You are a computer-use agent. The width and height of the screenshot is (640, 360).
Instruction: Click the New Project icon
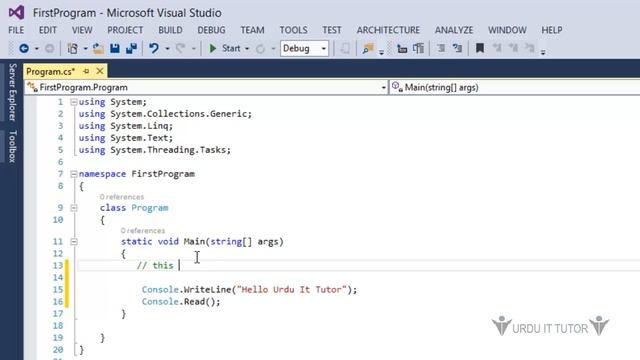point(73,49)
